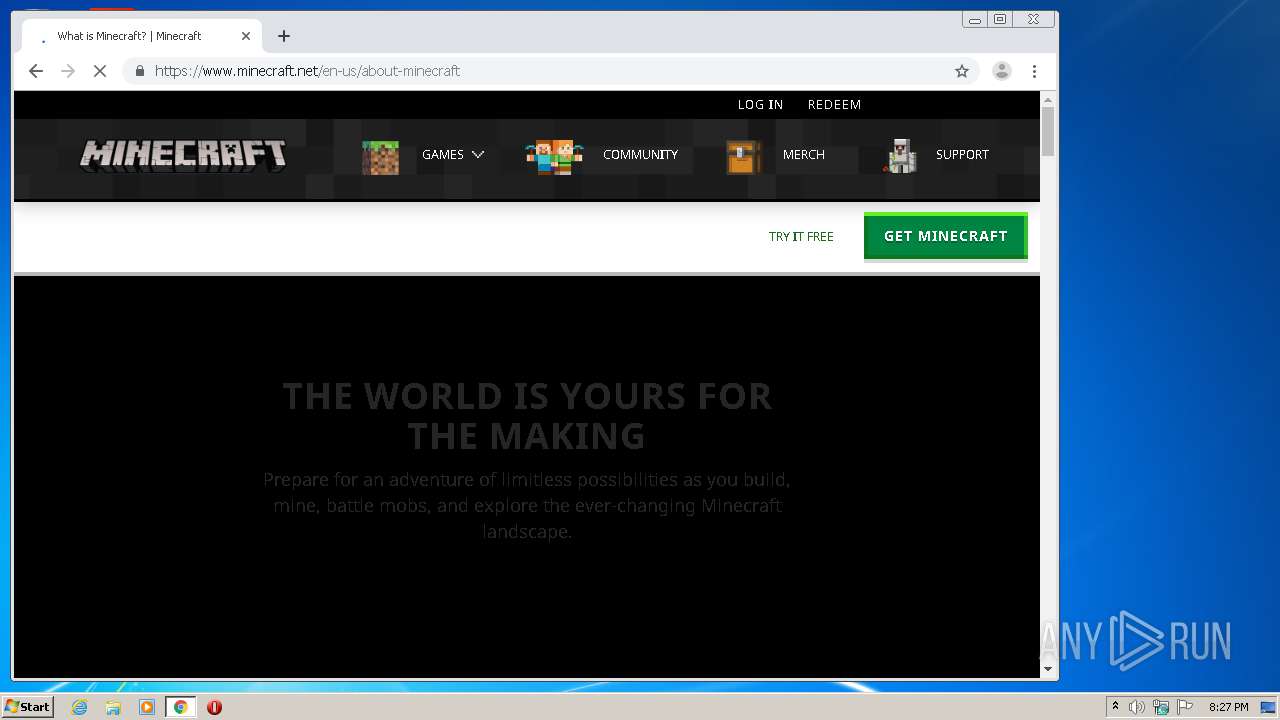Viewport: 1280px width, 720px height.
Task: Go back with browser back arrow
Action: pyautogui.click(x=36, y=71)
